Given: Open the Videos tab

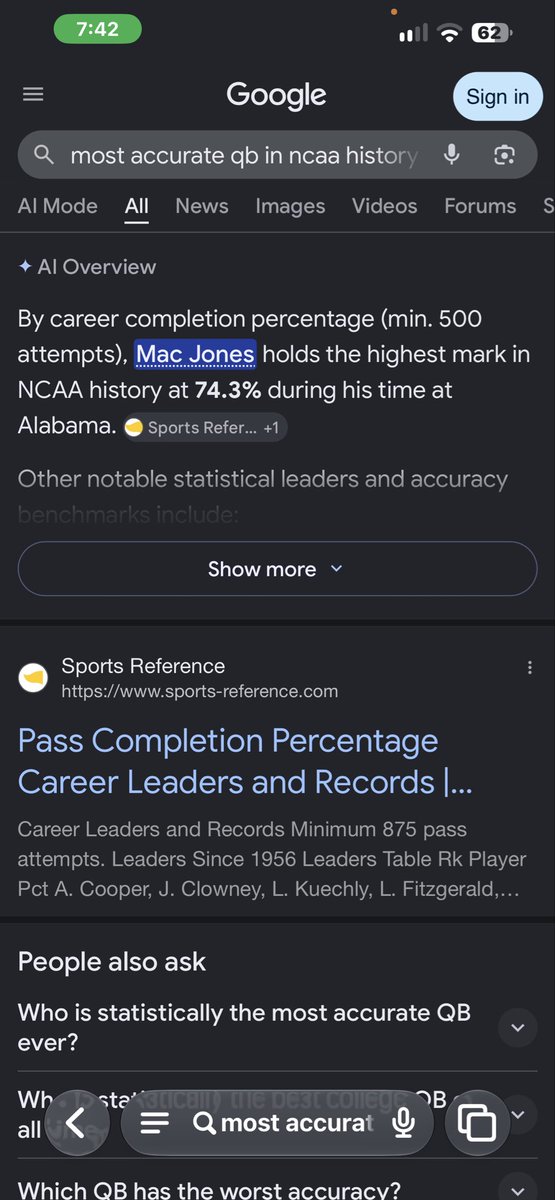Looking at the screenshot, I should pos(384,206).
